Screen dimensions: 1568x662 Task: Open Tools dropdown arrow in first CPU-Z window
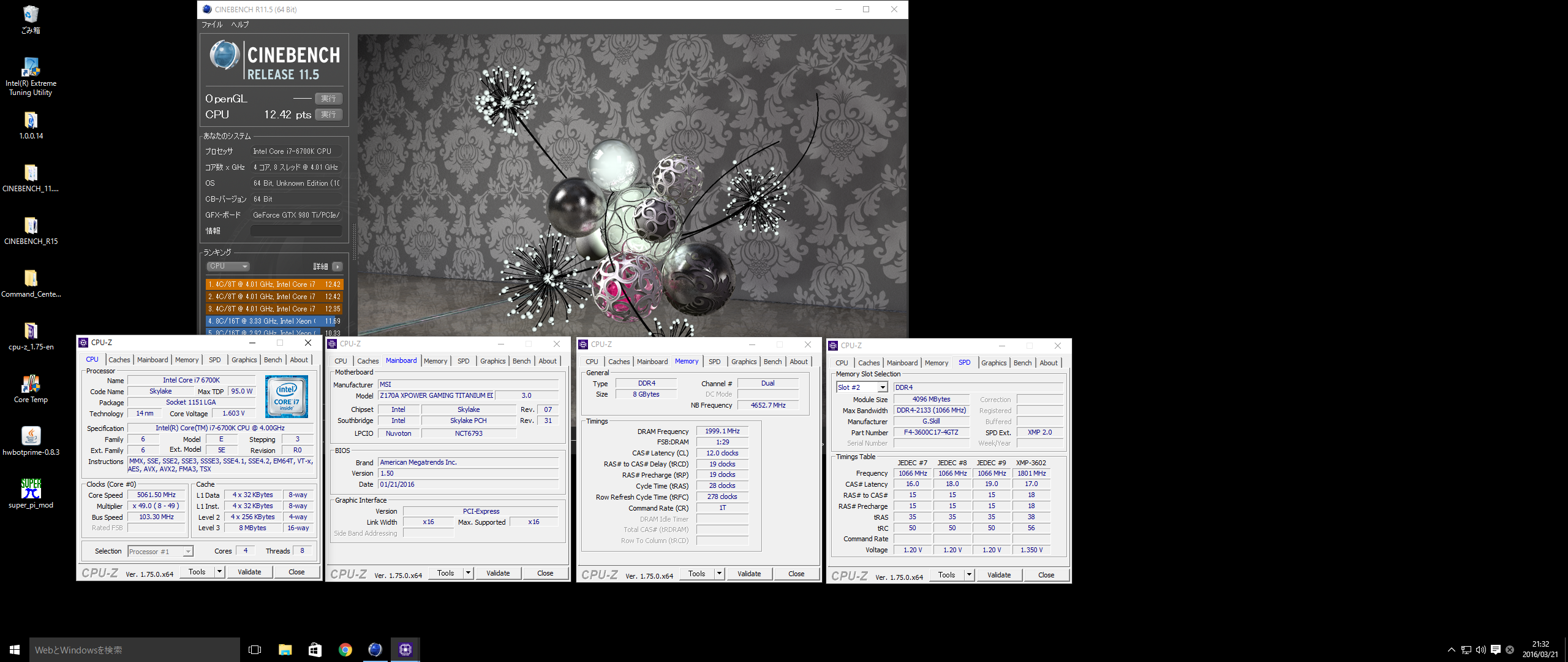220,572
